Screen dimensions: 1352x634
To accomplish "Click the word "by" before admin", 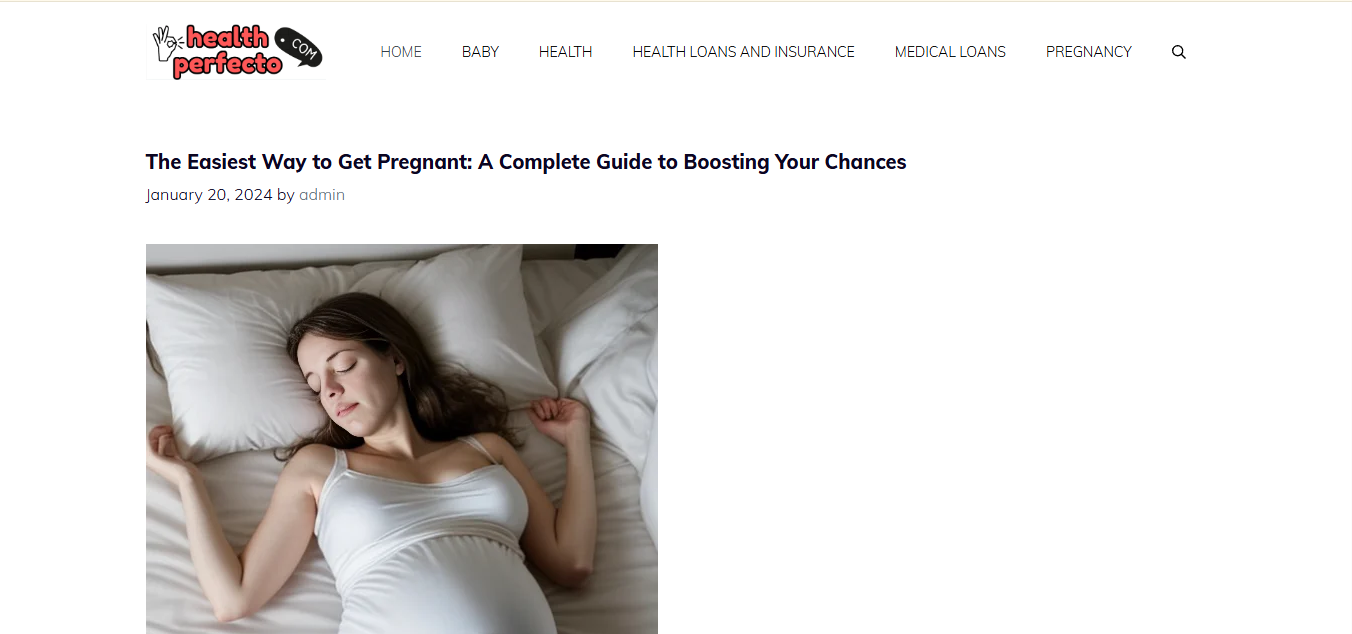I will point(286,195).
